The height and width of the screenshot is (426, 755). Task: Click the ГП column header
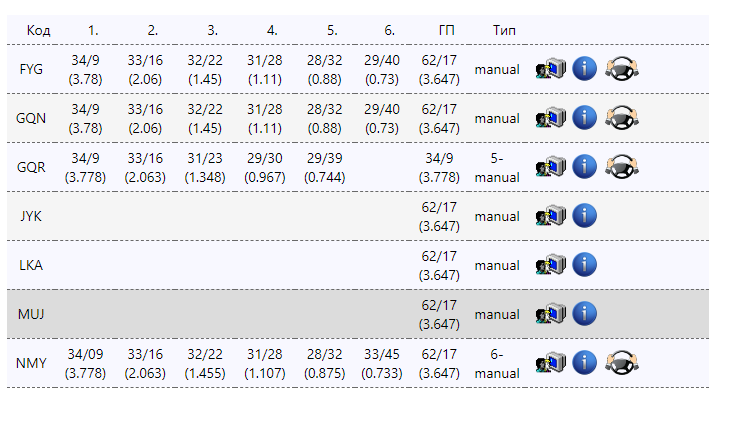(446, 30)
